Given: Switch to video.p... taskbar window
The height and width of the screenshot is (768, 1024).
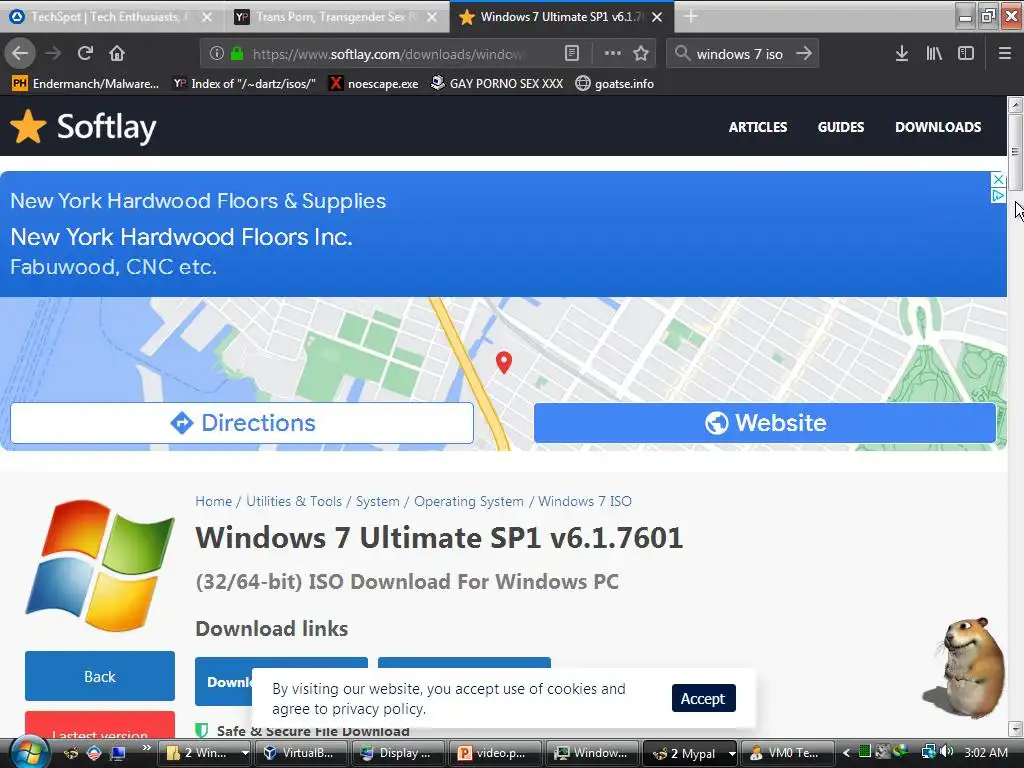Looking at the screenshot, I should 495,753.
